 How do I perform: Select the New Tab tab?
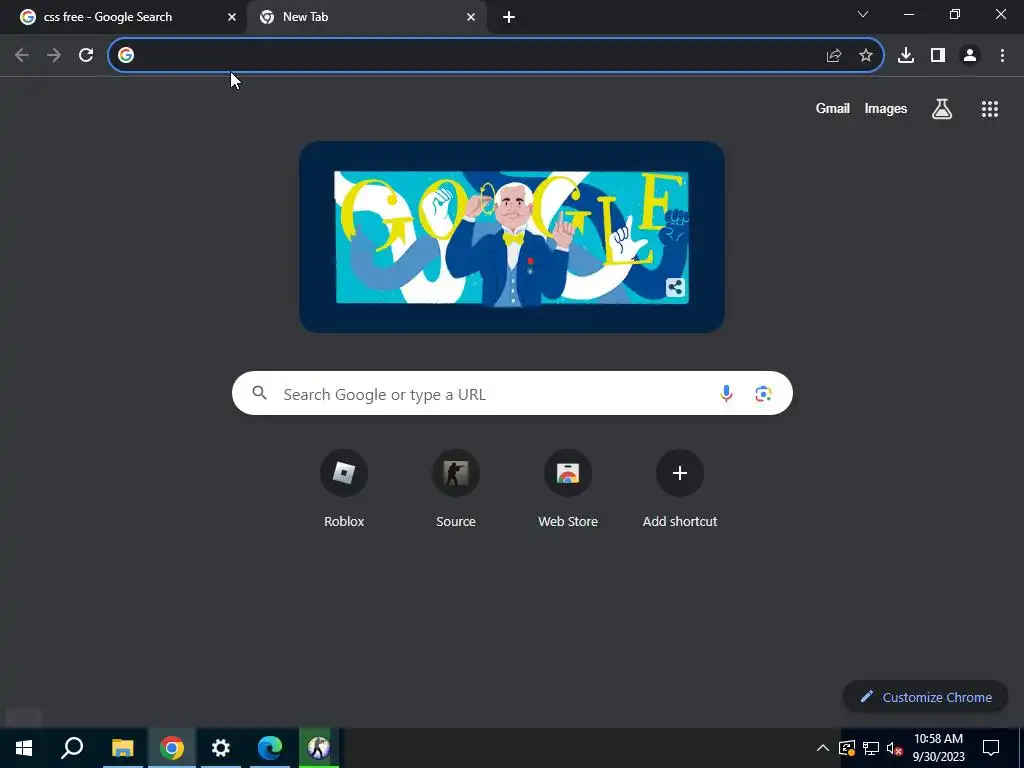(x=366, y=18)
